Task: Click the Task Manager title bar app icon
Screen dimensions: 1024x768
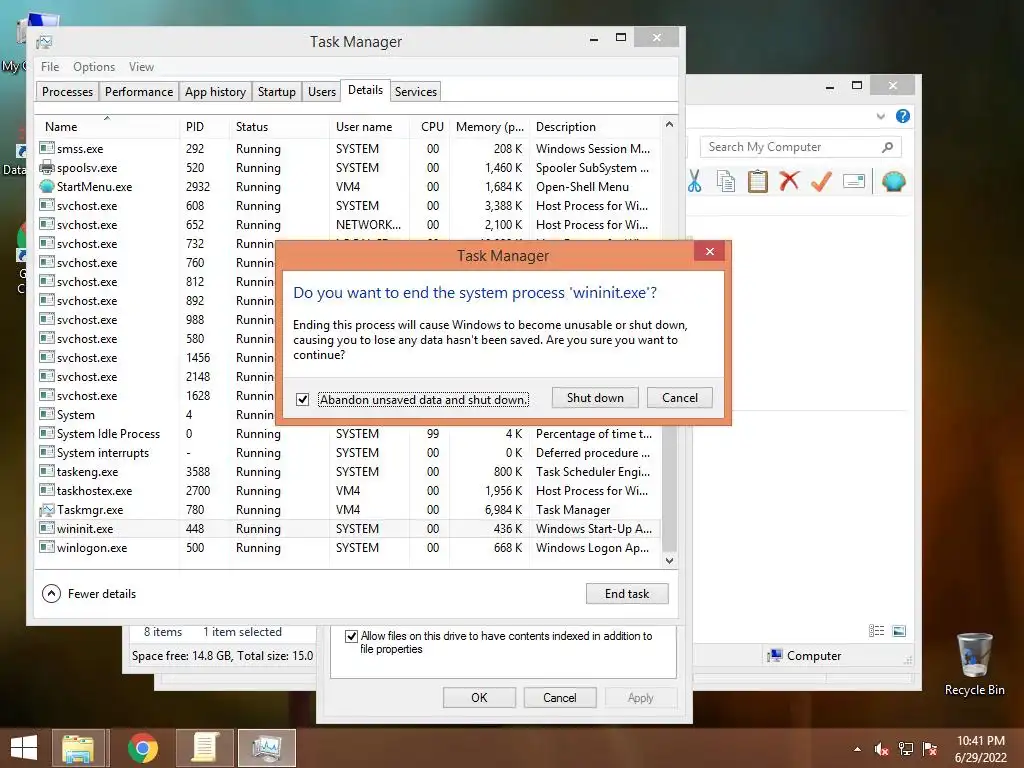Action: pos(44,42)
